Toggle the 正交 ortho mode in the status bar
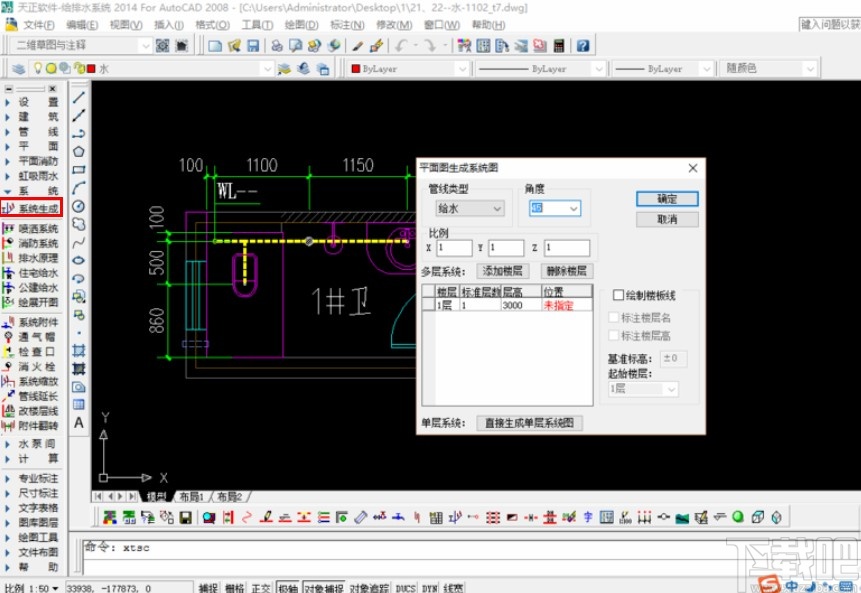The image size is (861, 593). coord(261,588)
